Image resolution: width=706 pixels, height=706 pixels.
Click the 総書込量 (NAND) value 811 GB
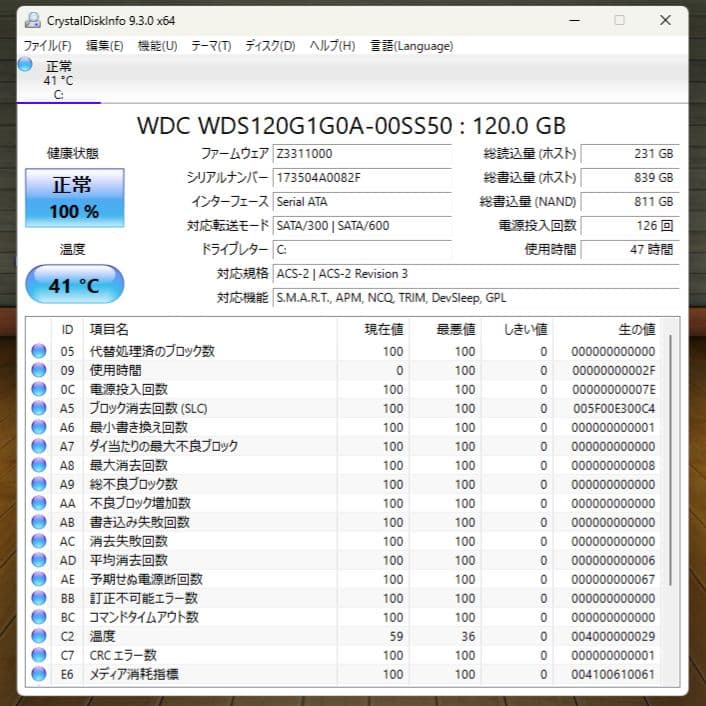click(x=630, y=202)
